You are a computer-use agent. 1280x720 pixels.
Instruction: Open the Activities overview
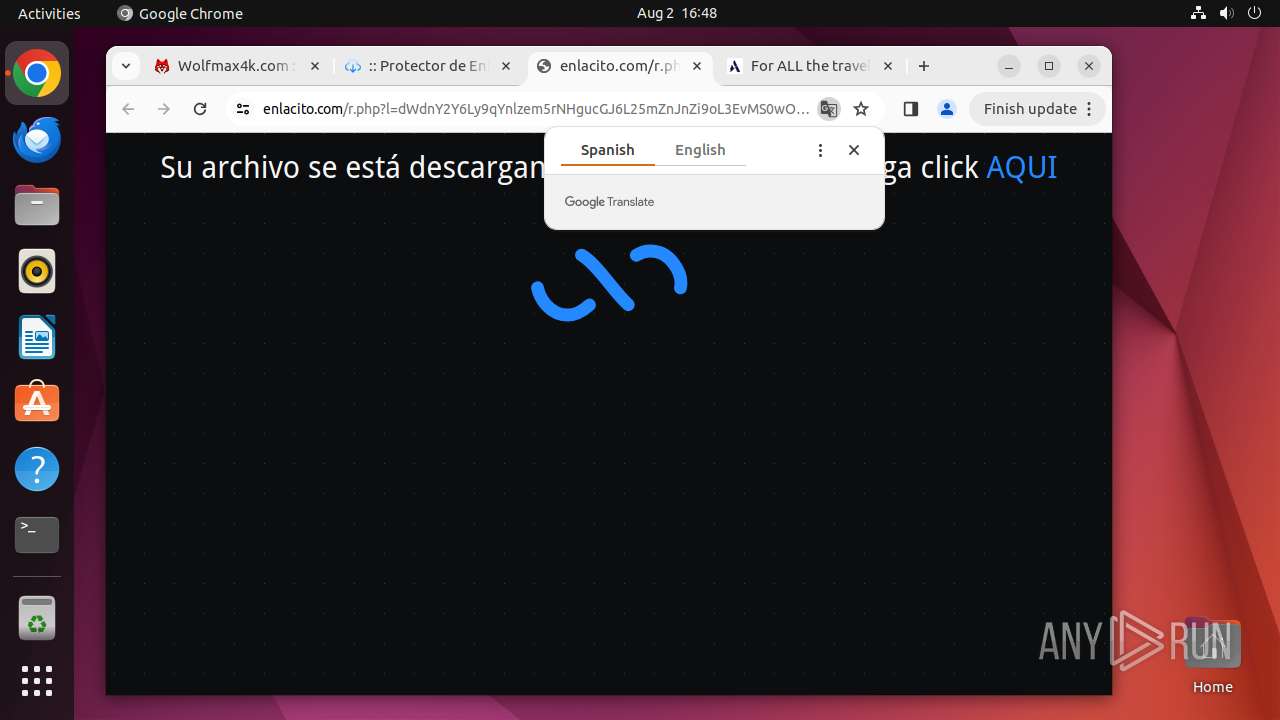[49, 13]
